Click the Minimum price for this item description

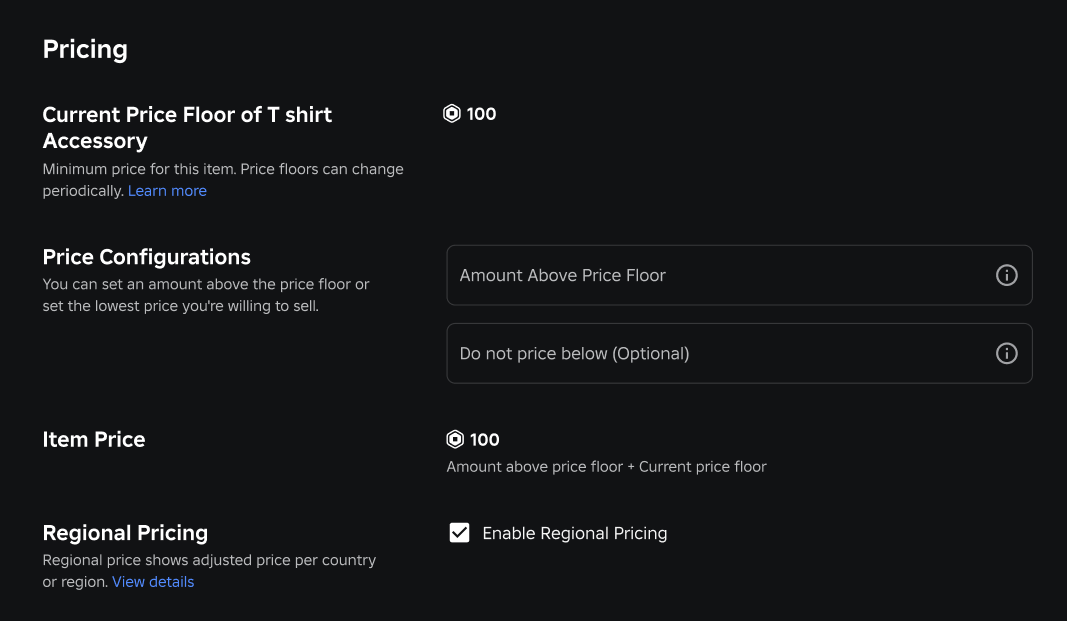point(222,169)
